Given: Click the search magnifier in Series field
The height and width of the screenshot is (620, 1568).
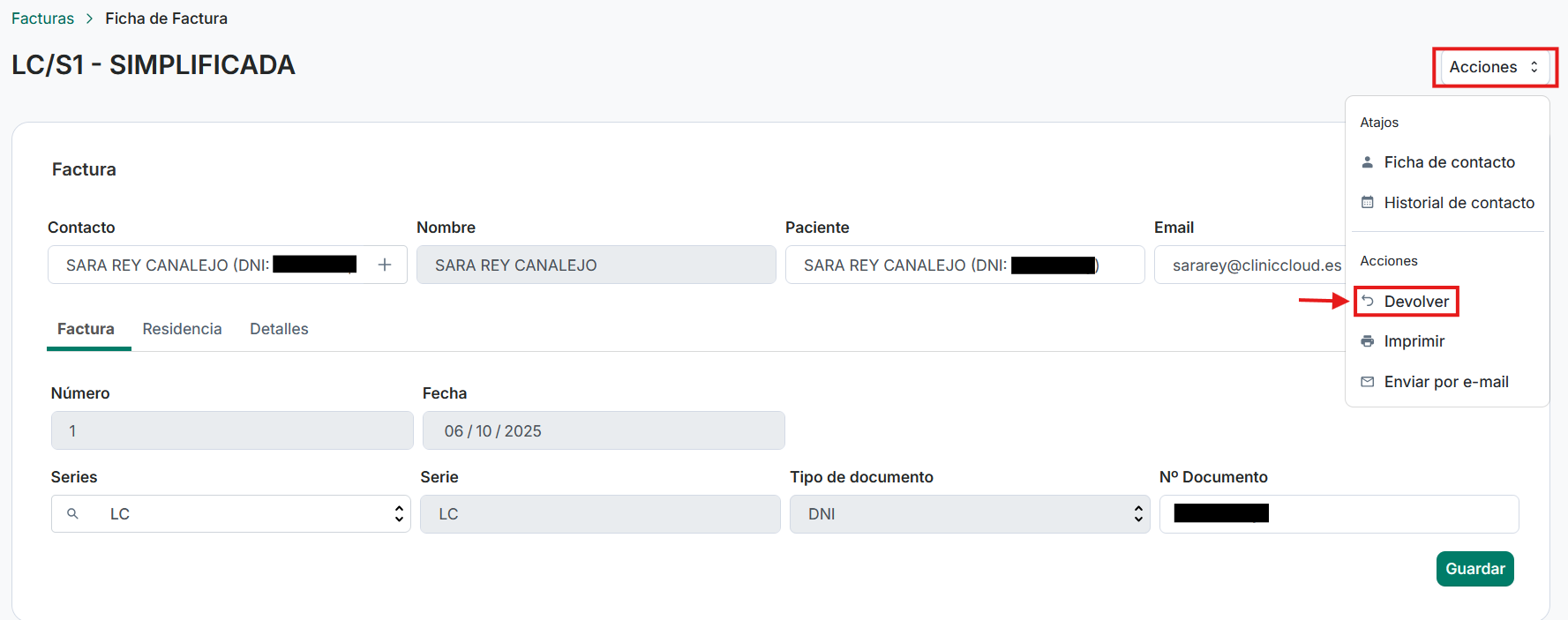Looking at the screenshot, I should pyautogui.click(x=73, y=514).
